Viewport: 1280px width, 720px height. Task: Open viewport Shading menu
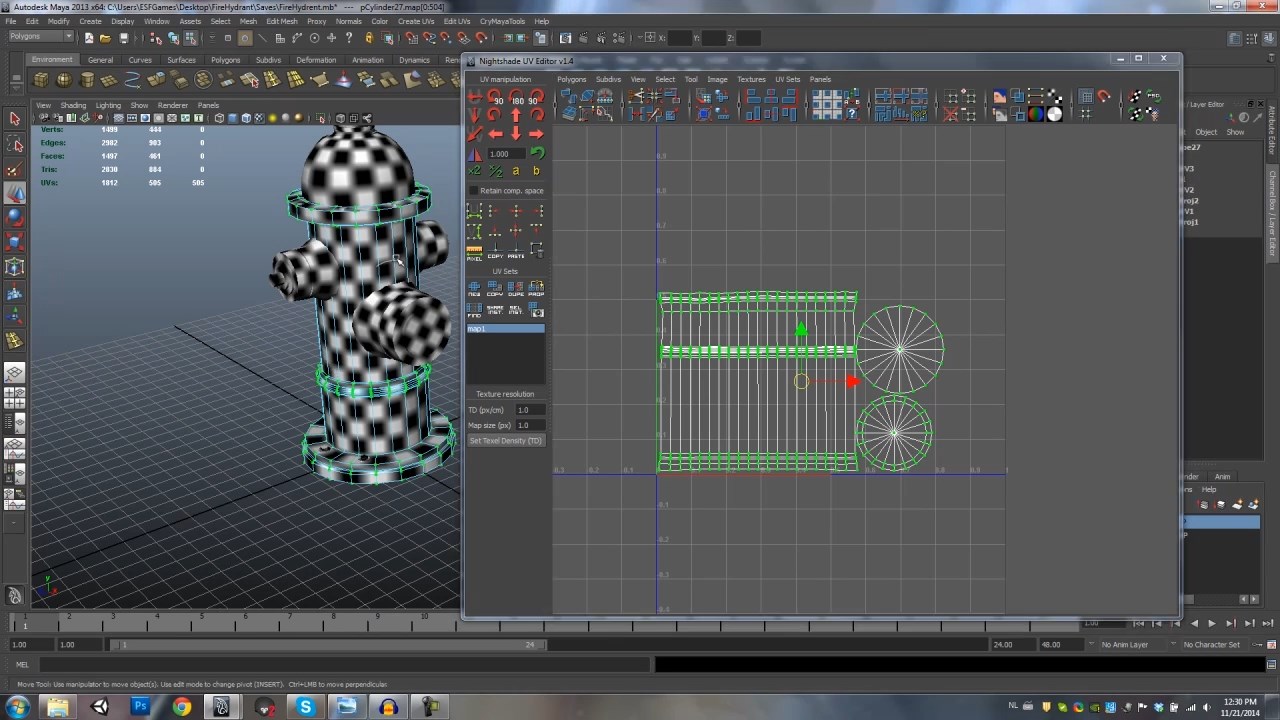[x=73, y=105]
